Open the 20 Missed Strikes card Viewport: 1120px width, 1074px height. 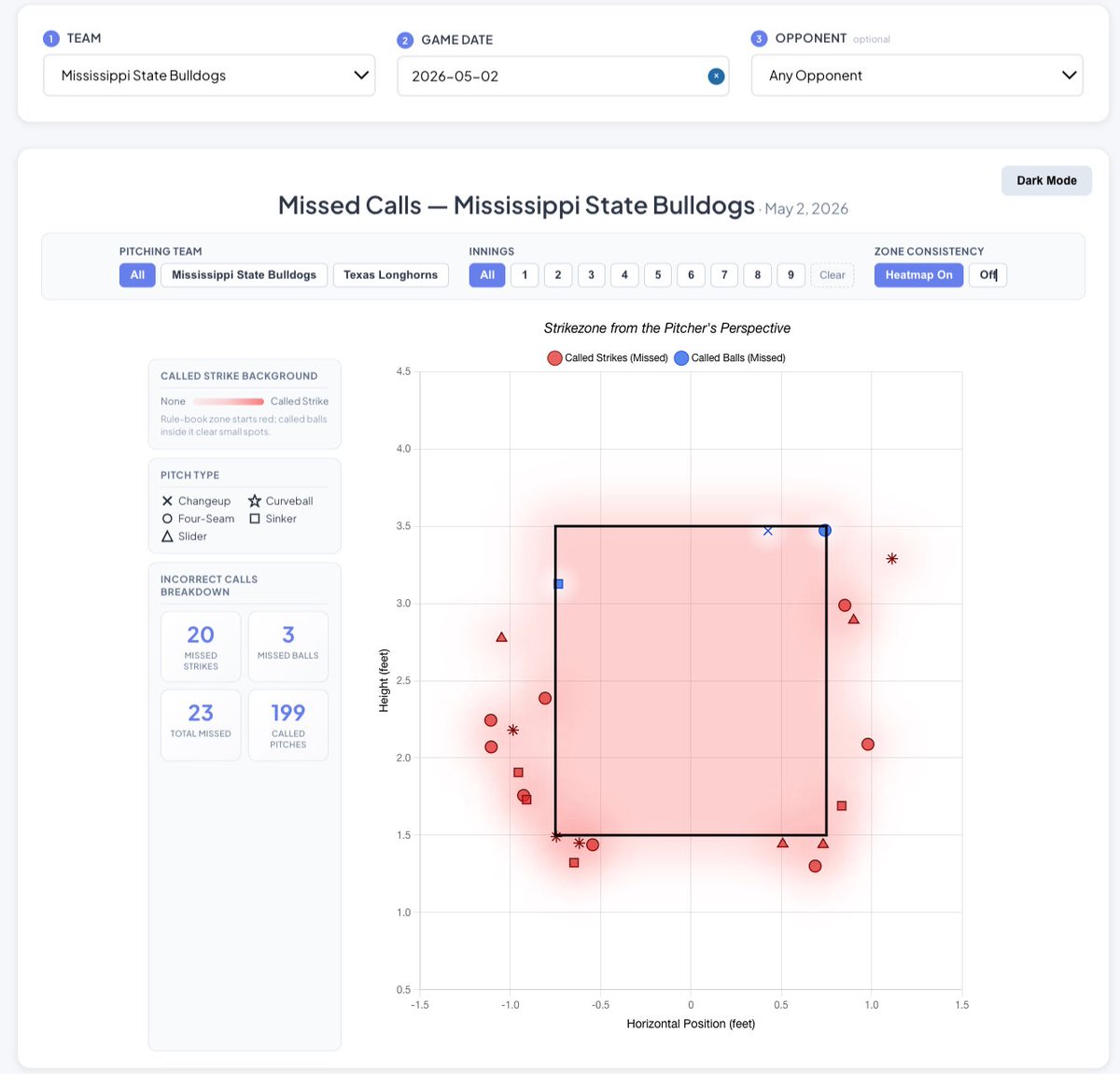tap(201, 647)
